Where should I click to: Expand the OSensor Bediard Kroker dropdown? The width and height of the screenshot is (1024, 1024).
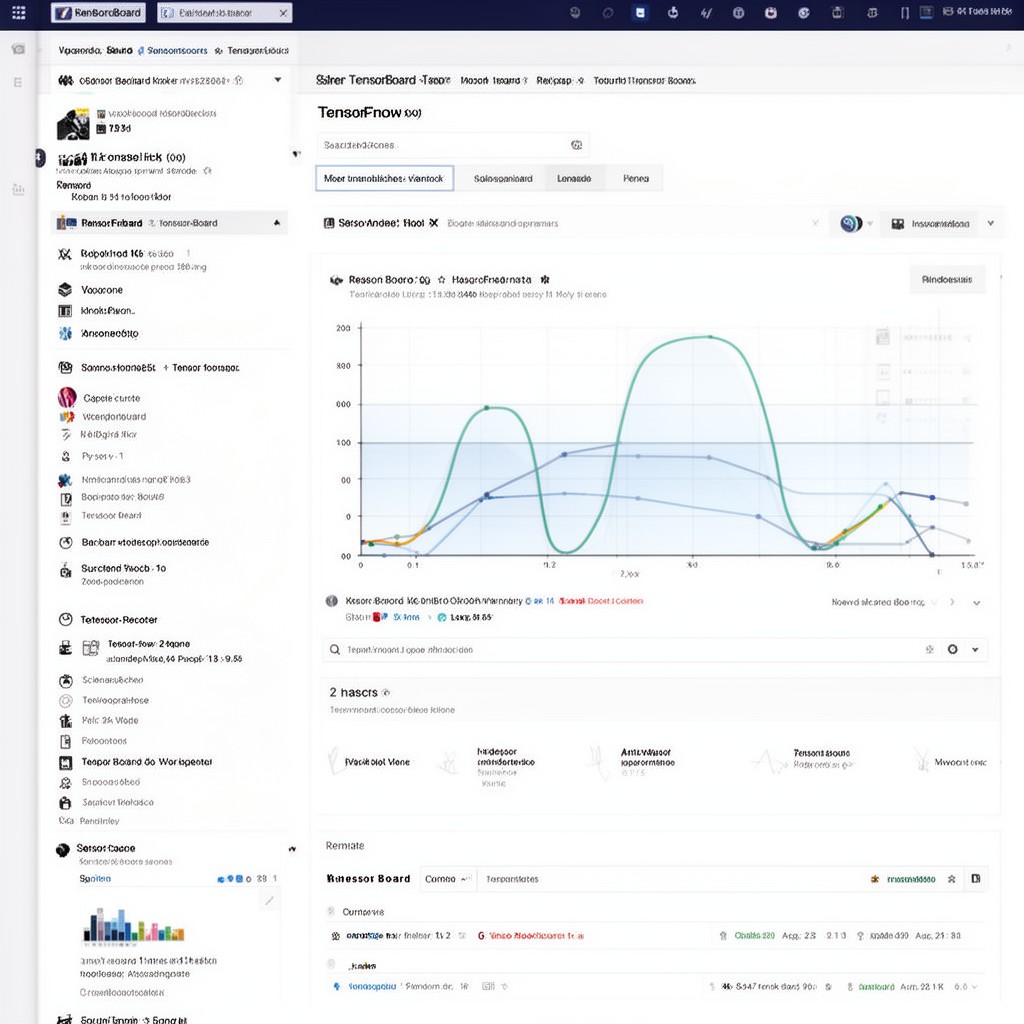pyautogui.click(x=278, y=80)
